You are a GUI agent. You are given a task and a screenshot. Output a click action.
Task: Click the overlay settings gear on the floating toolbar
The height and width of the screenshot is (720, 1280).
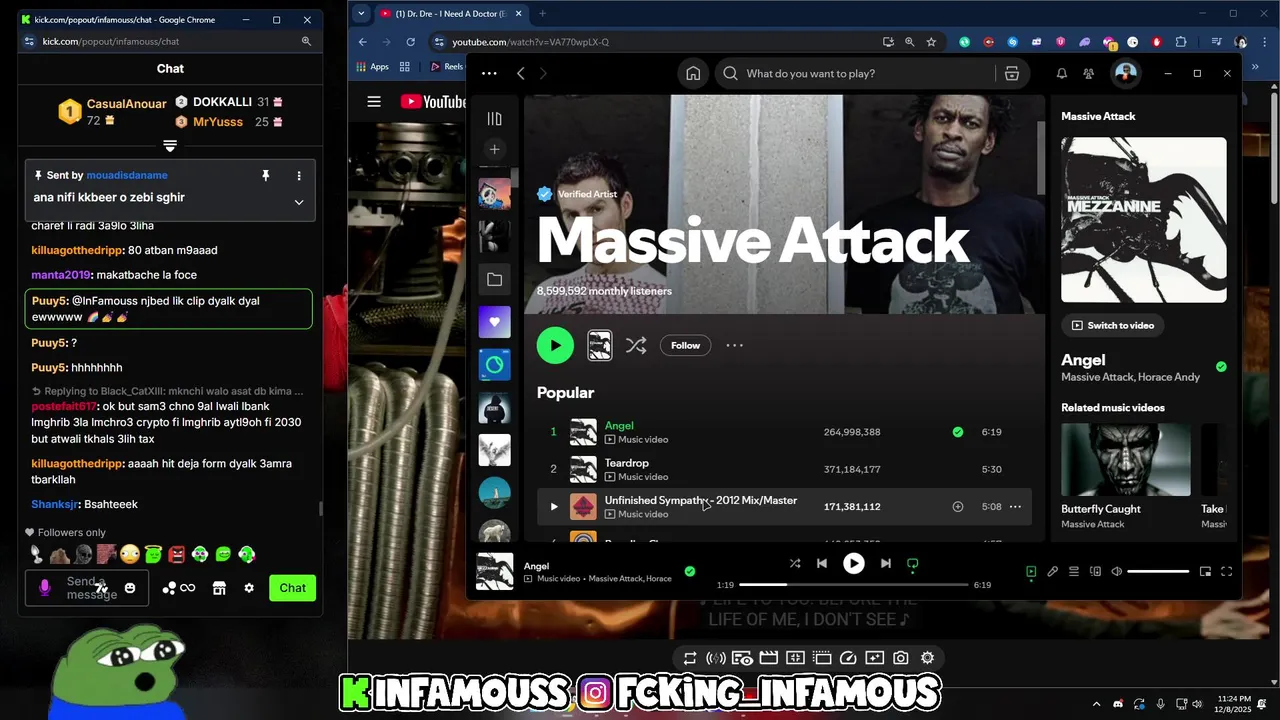(927, 658)
